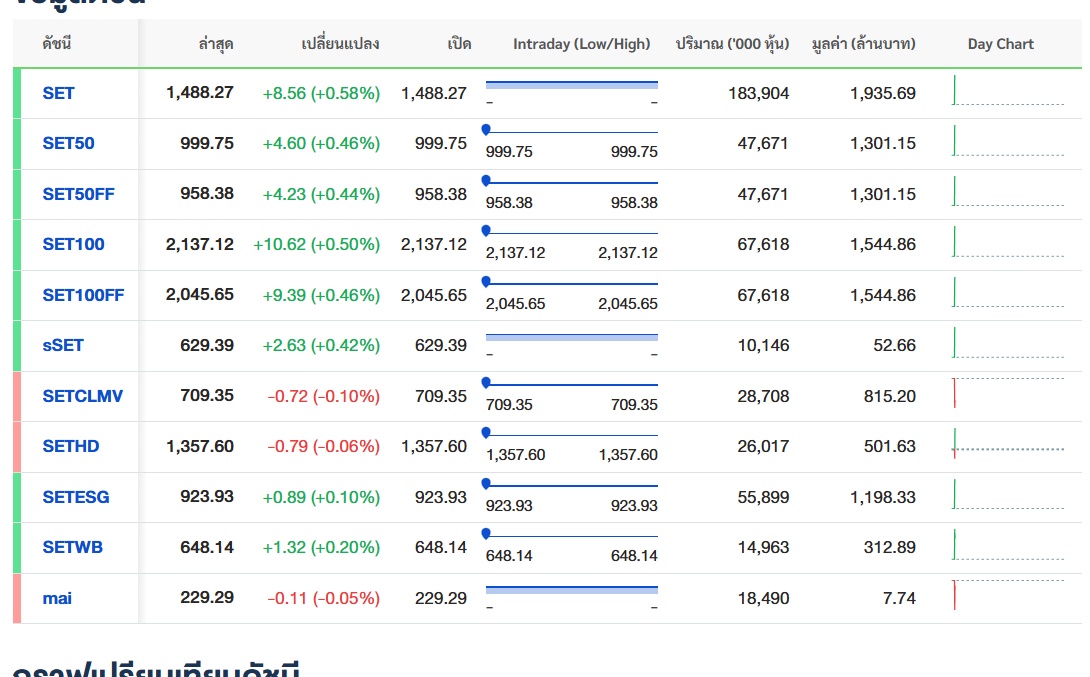The height and width of the screenshot is (677, 1090).
Task: Open the SETHD index link
Action: point(71,446)
